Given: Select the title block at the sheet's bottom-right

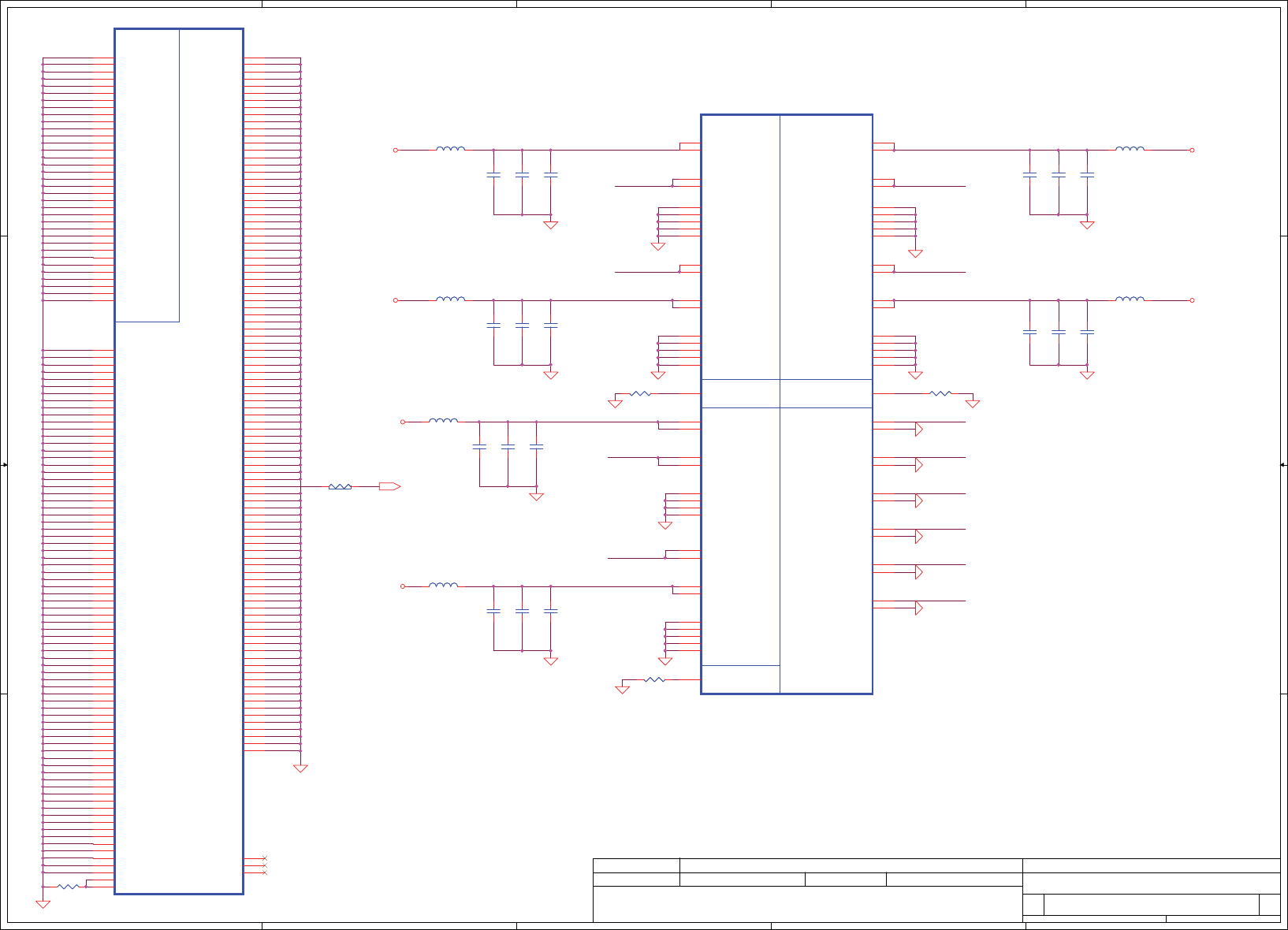Looking at the screenshot, I should pos(936,890).
